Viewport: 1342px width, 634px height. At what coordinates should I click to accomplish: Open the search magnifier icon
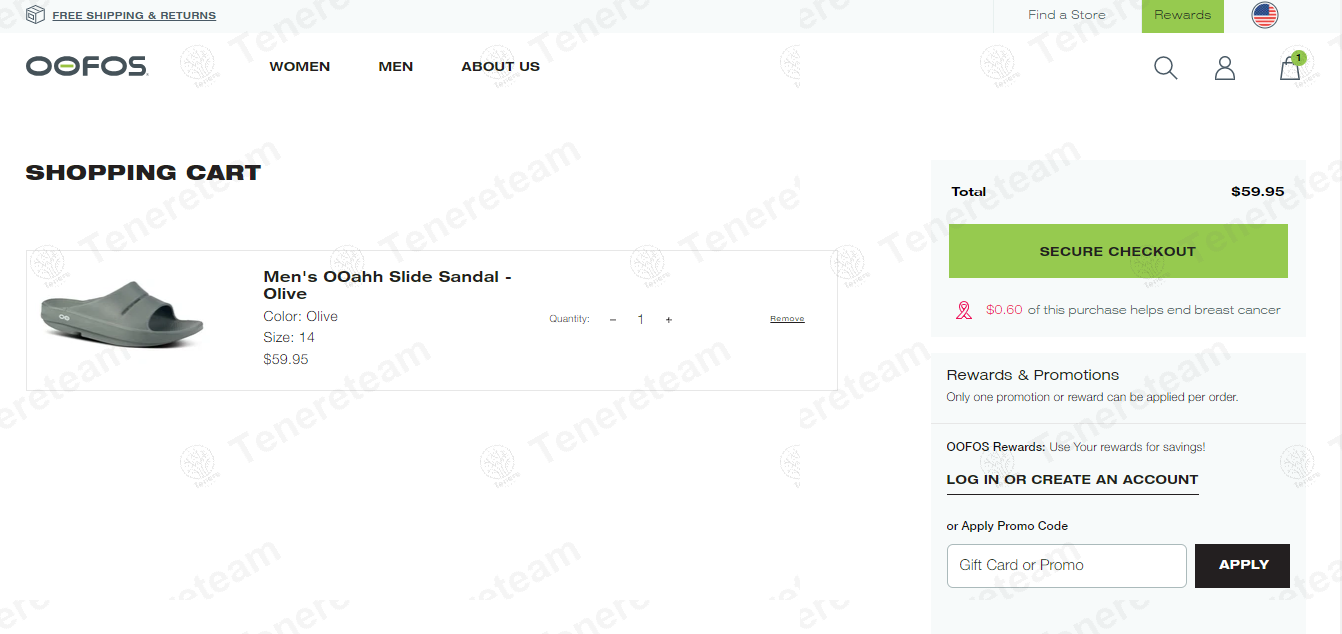coord(1165,68)
